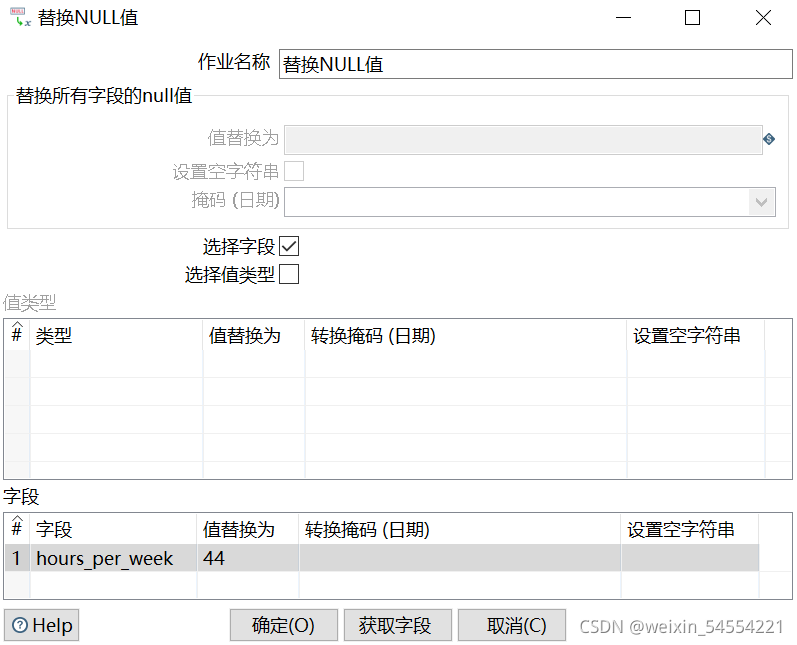This screenshot has width=797, height=645.
Task: Click the 值替换为 input field in the null group
Action: pyautogui.click(x=523, y=140)
